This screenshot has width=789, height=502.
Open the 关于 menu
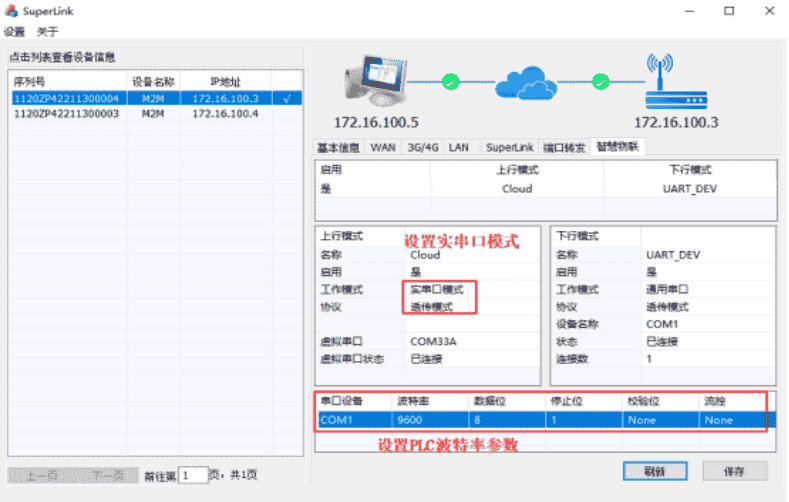tap(48, 32)
